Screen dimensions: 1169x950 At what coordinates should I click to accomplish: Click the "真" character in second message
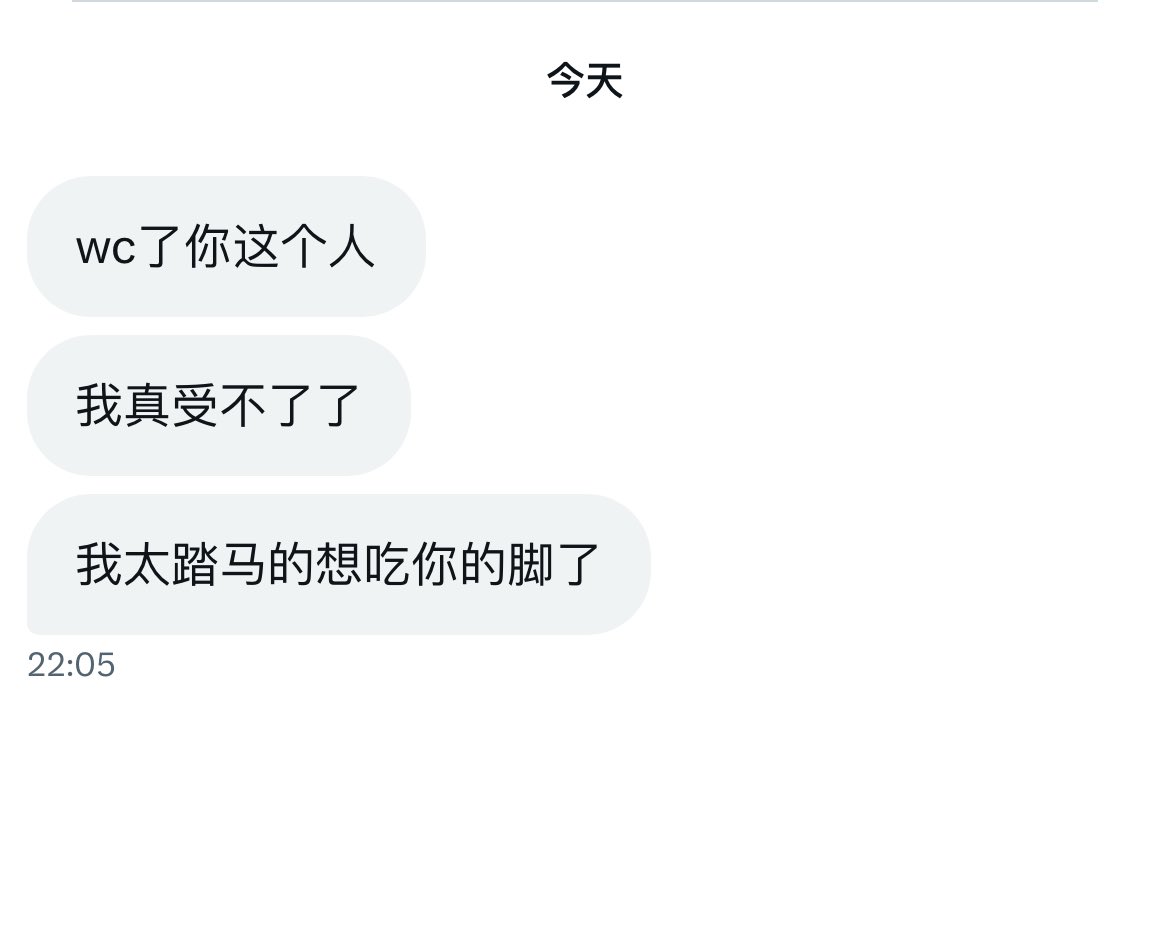tap(147, 405)
